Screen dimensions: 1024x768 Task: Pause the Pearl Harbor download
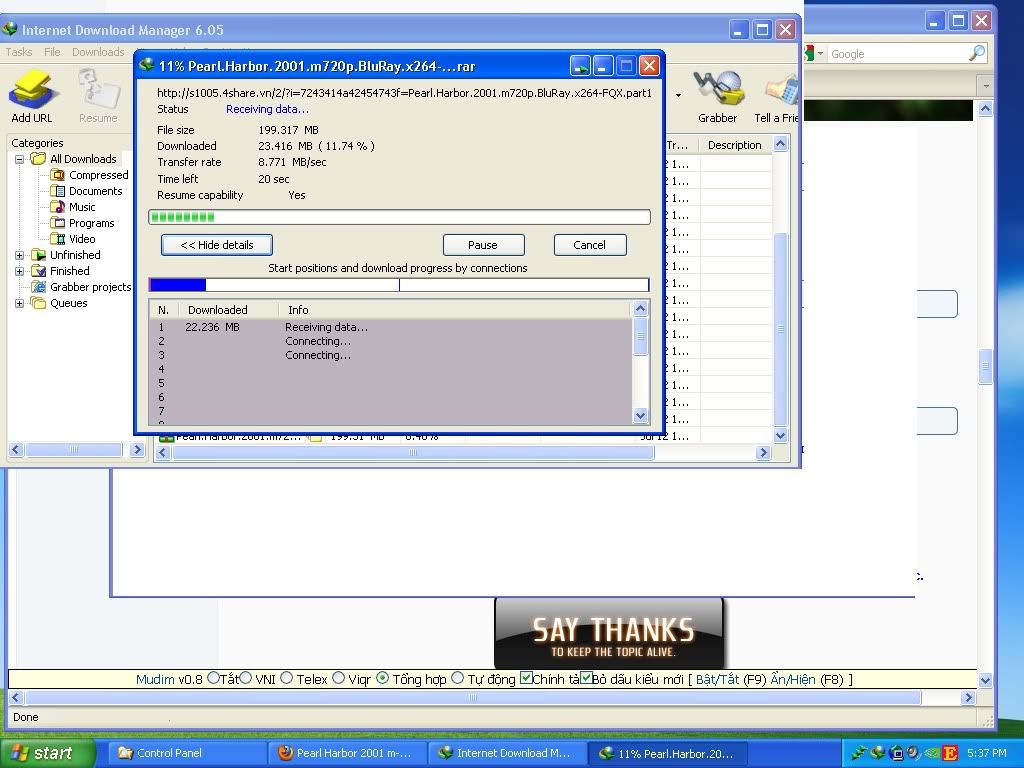click(x=483, y=245)
